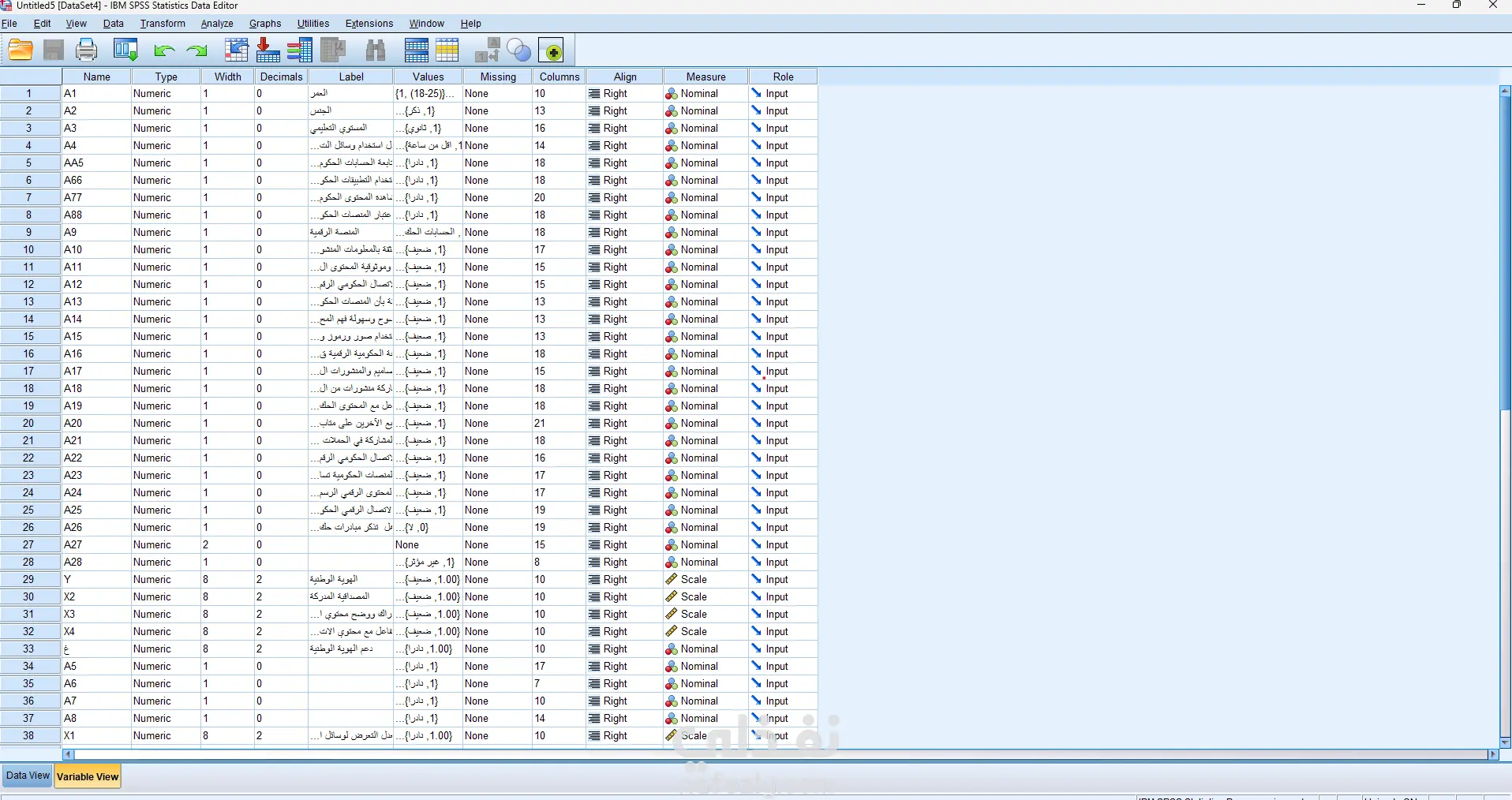Open the Data menu
Screen dimensions: 1512x800
point(114,24)
